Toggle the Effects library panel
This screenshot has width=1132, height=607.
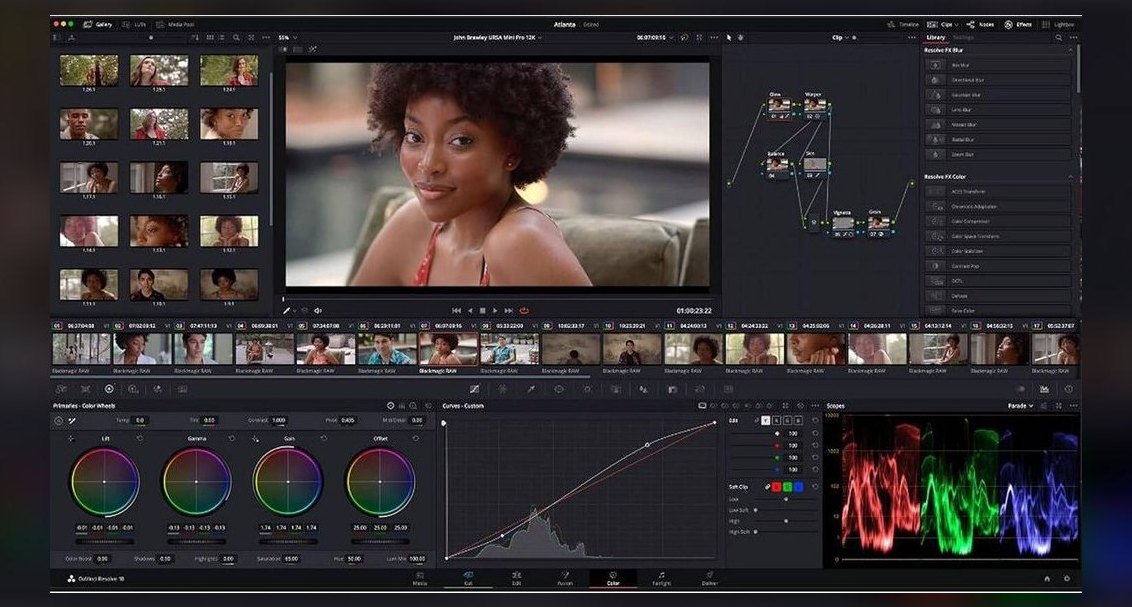[1018, 24]
